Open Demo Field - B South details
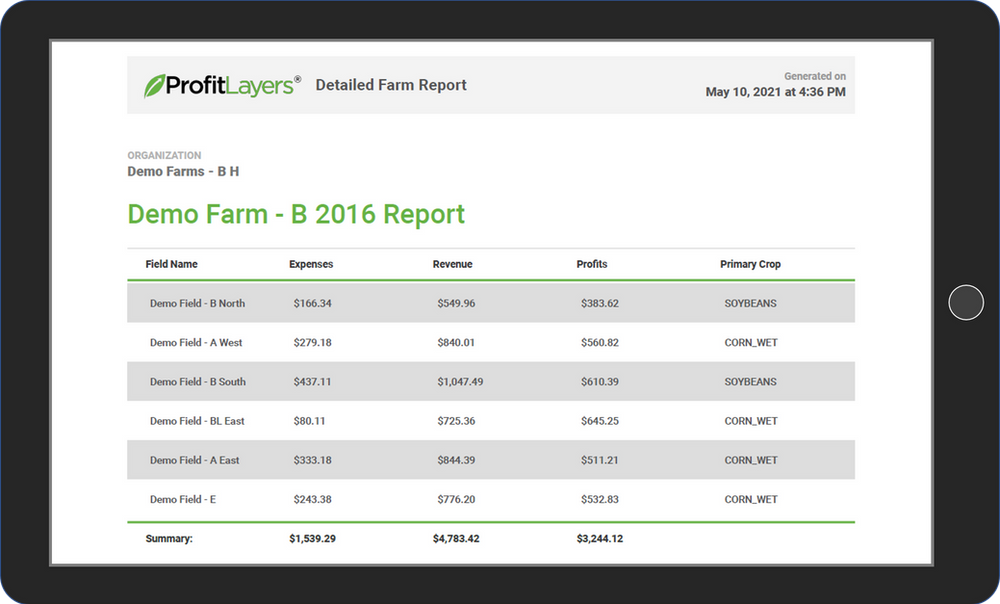Screen dimensions: 1000x604 click(x=198, y=382)
